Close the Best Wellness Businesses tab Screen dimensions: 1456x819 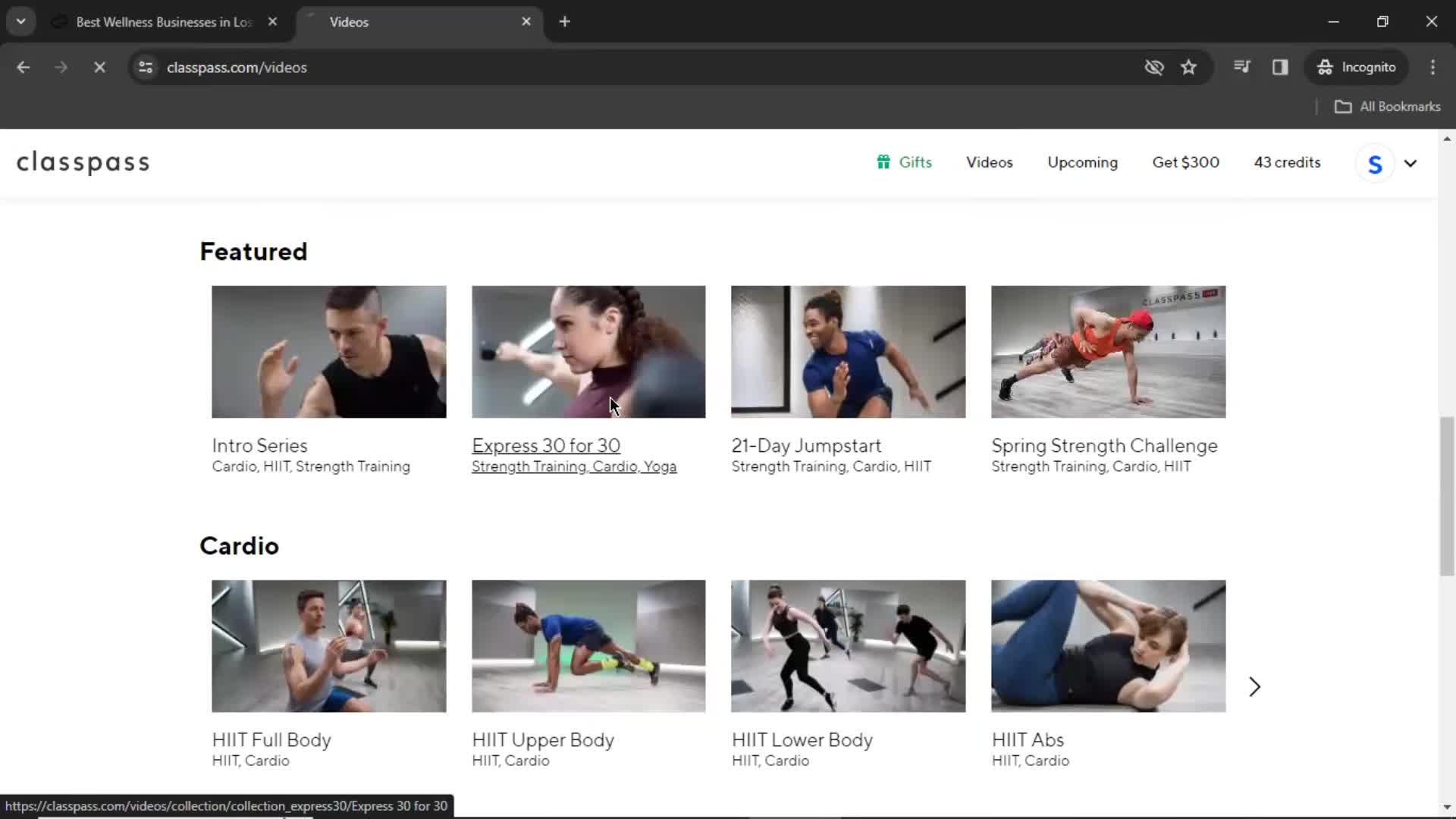[x=272, y=22]
